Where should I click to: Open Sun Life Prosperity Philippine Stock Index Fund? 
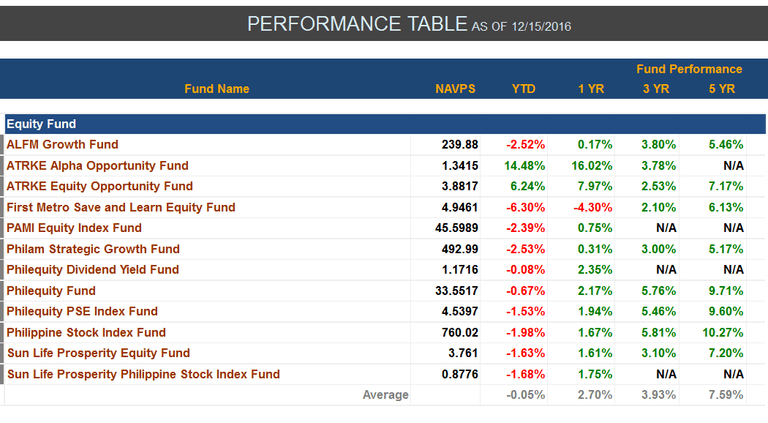[x=144, y=374]
